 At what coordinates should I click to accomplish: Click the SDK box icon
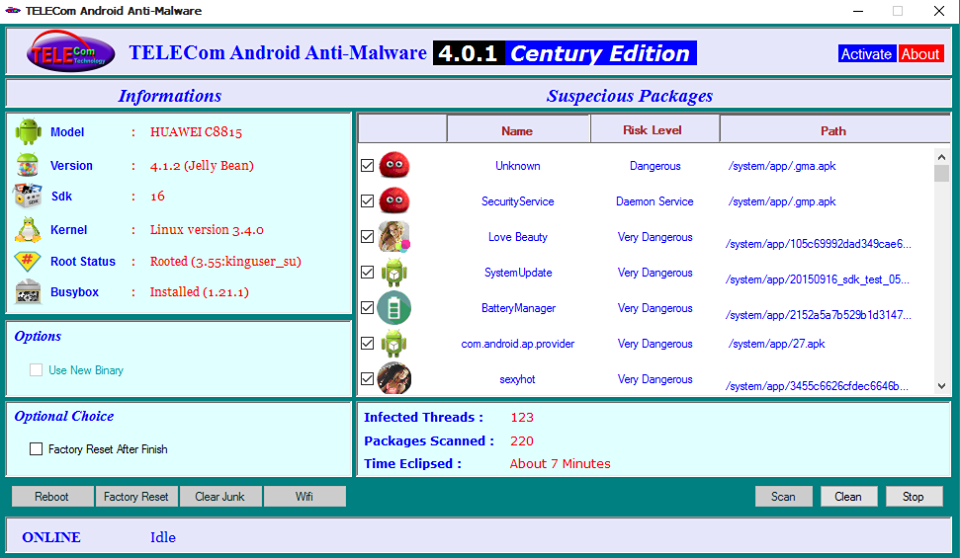point(28,196)
